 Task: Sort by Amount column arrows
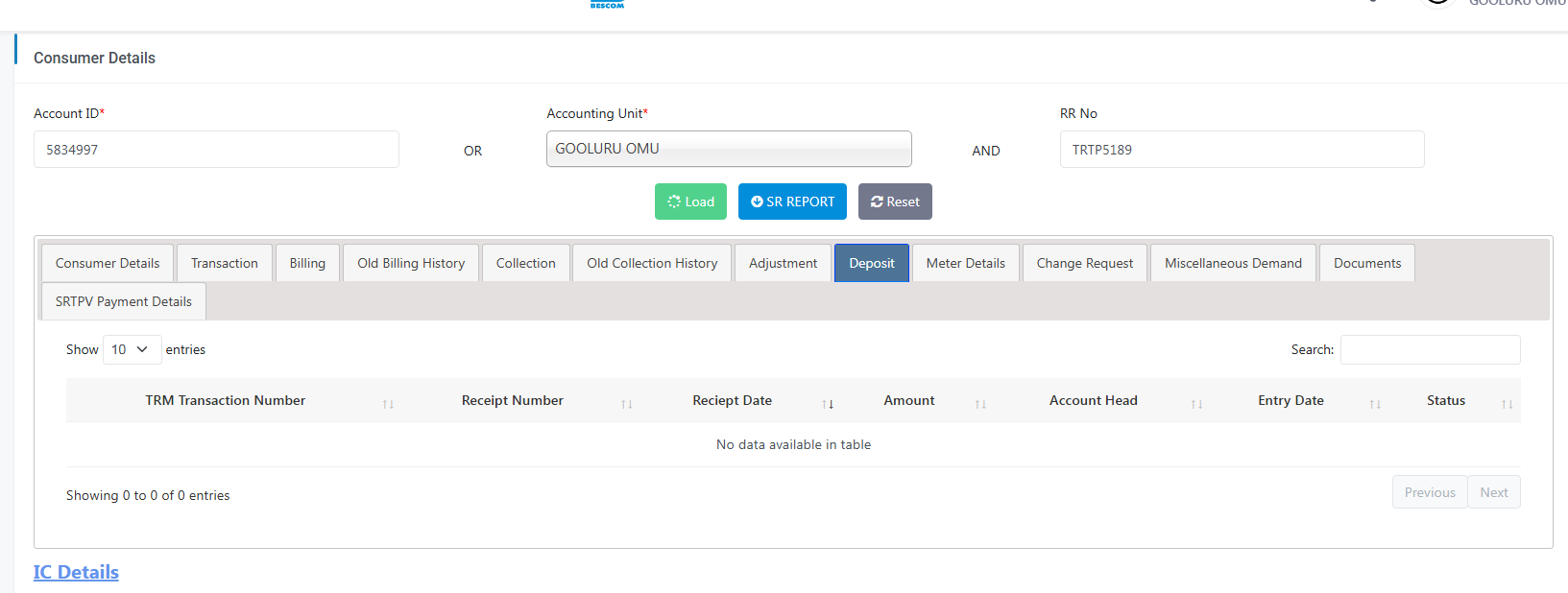980,404
